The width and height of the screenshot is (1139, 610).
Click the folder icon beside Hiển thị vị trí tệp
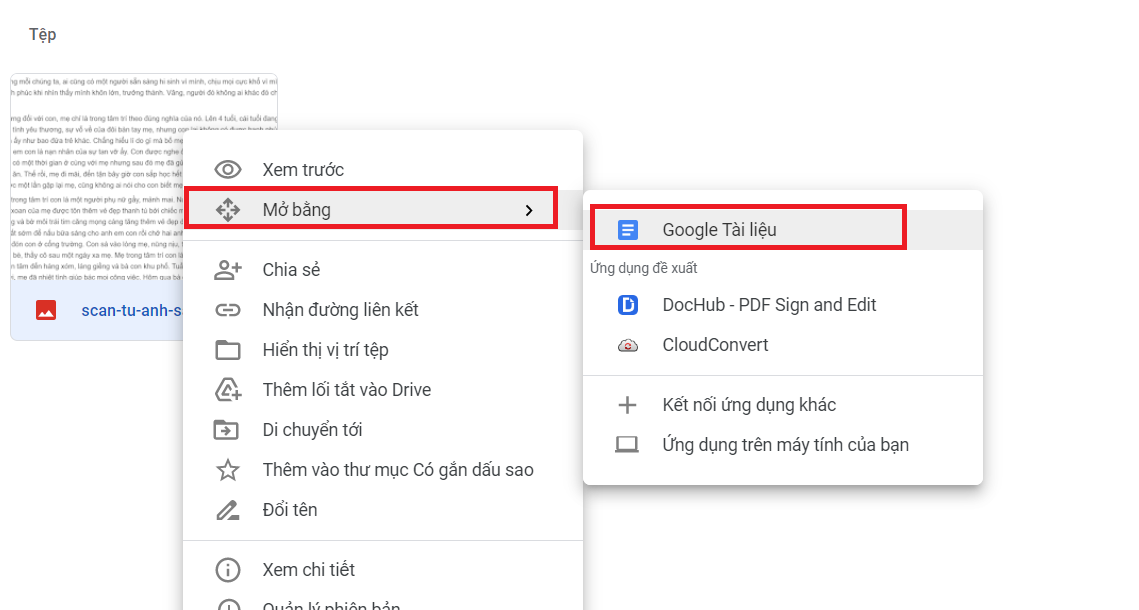tap(228, 350)
